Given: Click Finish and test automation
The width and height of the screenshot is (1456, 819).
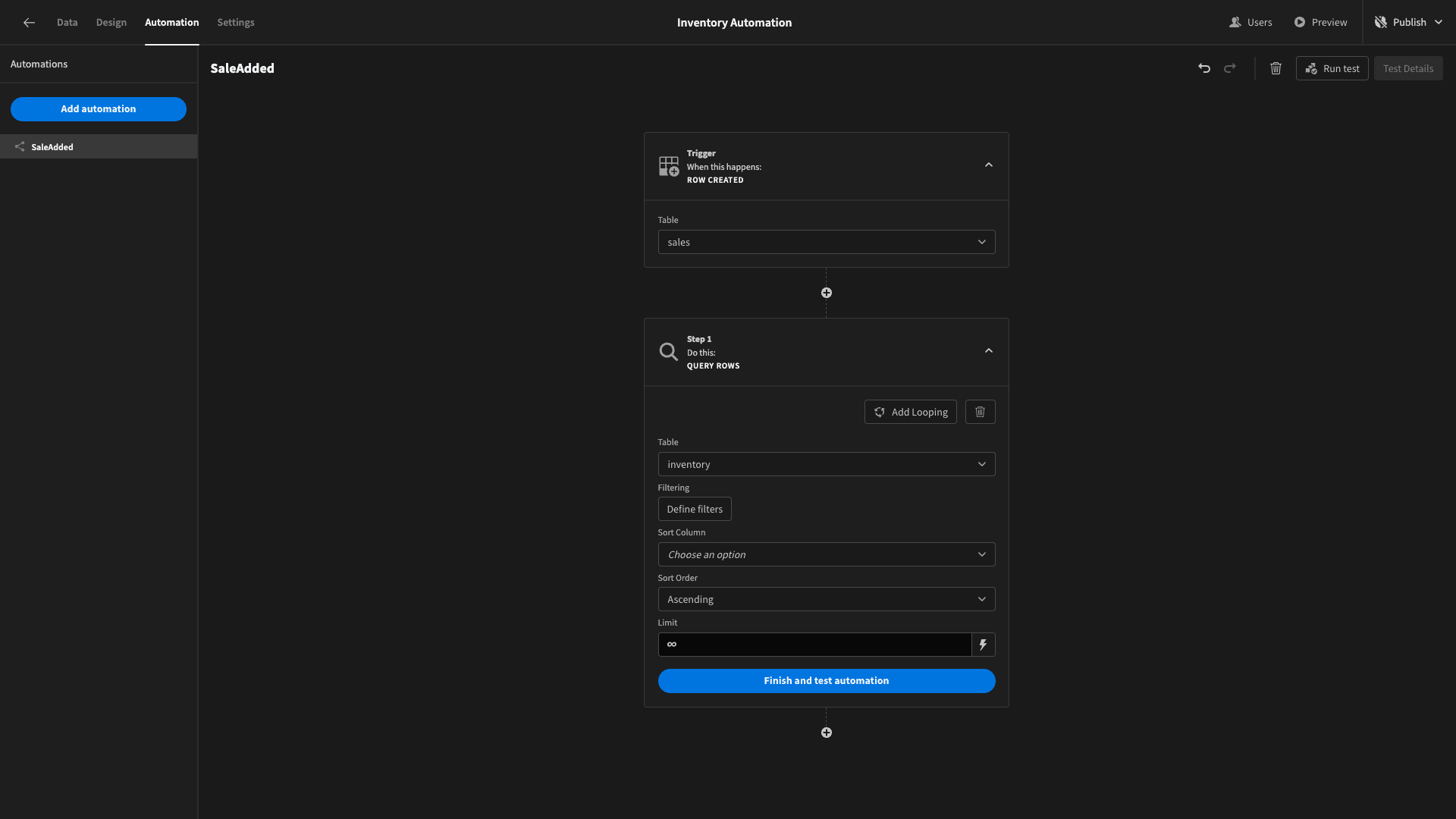Looking at the screenshot, I should (827, 681).
